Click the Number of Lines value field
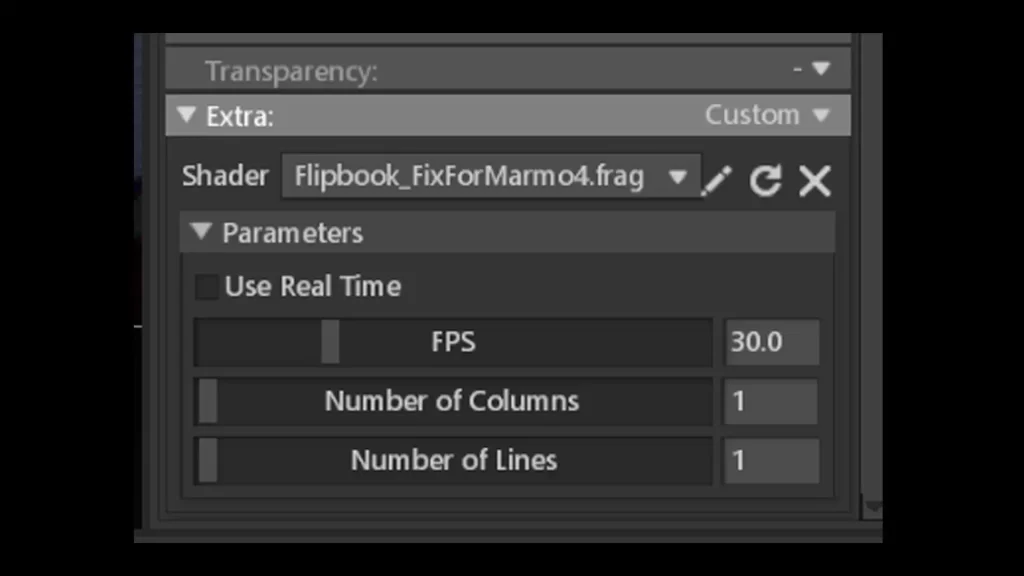The width and height of the screenshot is (1024, 576). [771, 460]
